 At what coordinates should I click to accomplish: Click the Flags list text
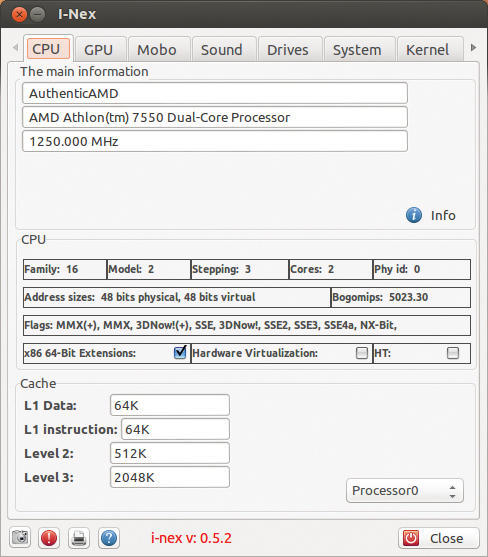211,325
